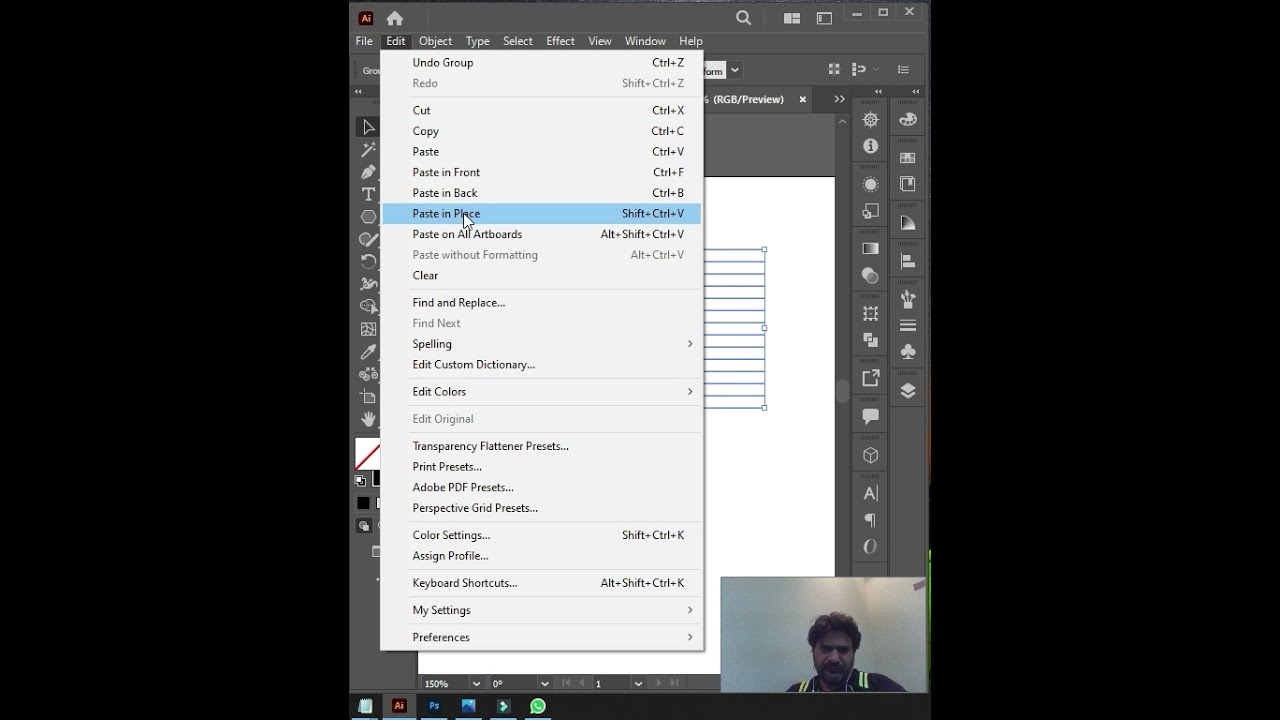Collapse the left tools panel arrows
The width and height of the screenshot is (1280, 720).
359,92
